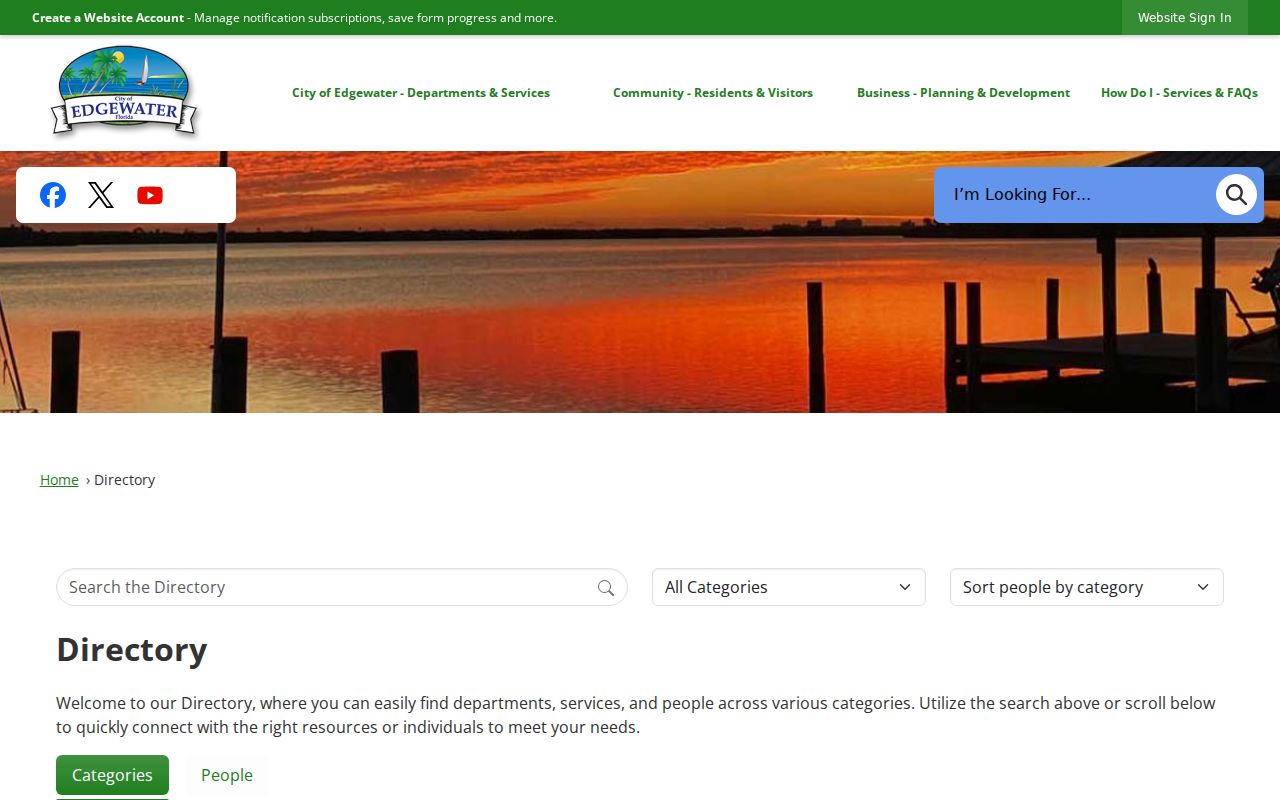This screenshot has height=800, width=1280.
Task: Open the Facebook social icon
Action: [x=53, y=195]
